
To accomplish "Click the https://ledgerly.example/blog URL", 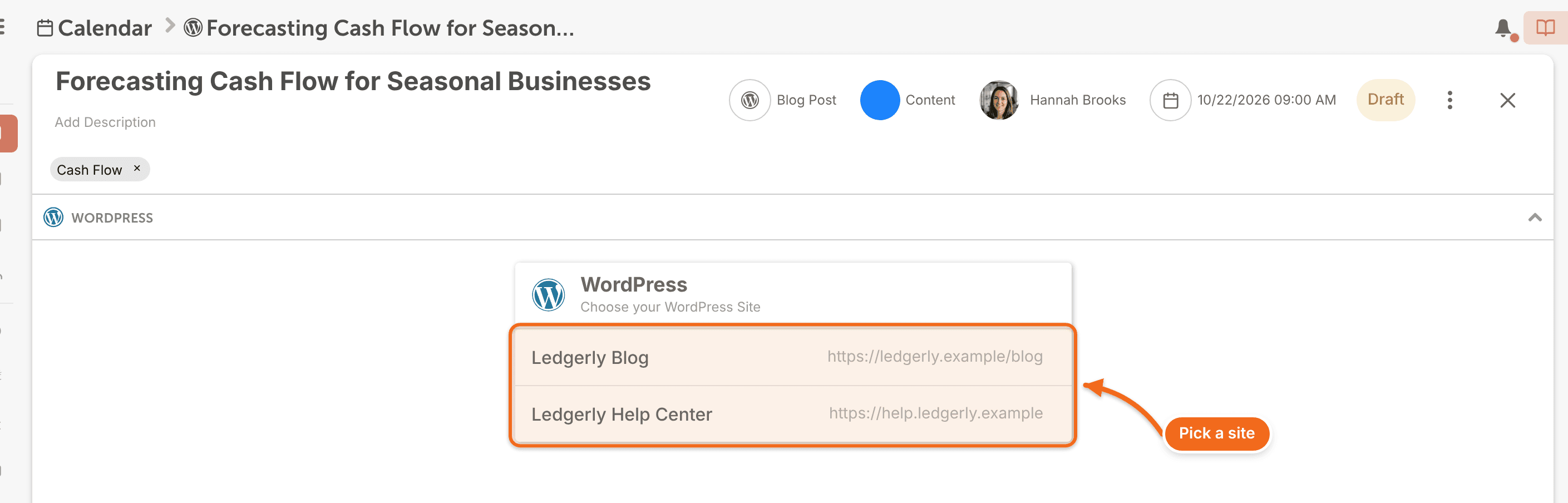I will (x=934, y=356).
